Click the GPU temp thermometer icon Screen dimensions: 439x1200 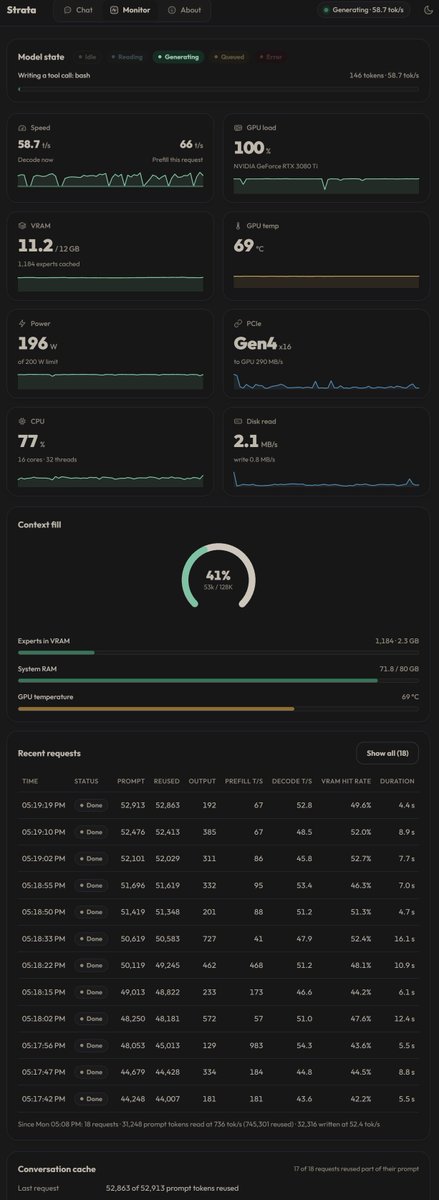click(x=238, y=226)
